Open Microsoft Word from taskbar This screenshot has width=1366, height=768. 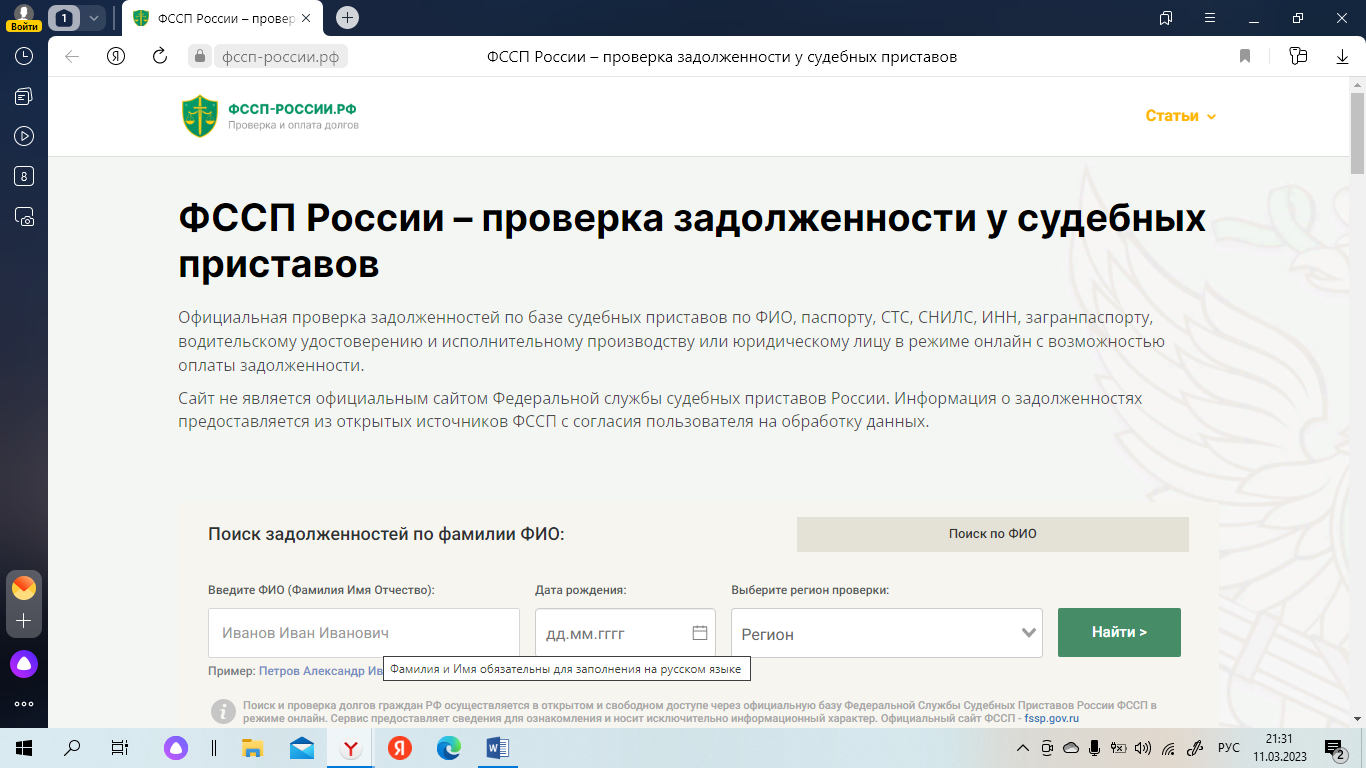point(497,747)
